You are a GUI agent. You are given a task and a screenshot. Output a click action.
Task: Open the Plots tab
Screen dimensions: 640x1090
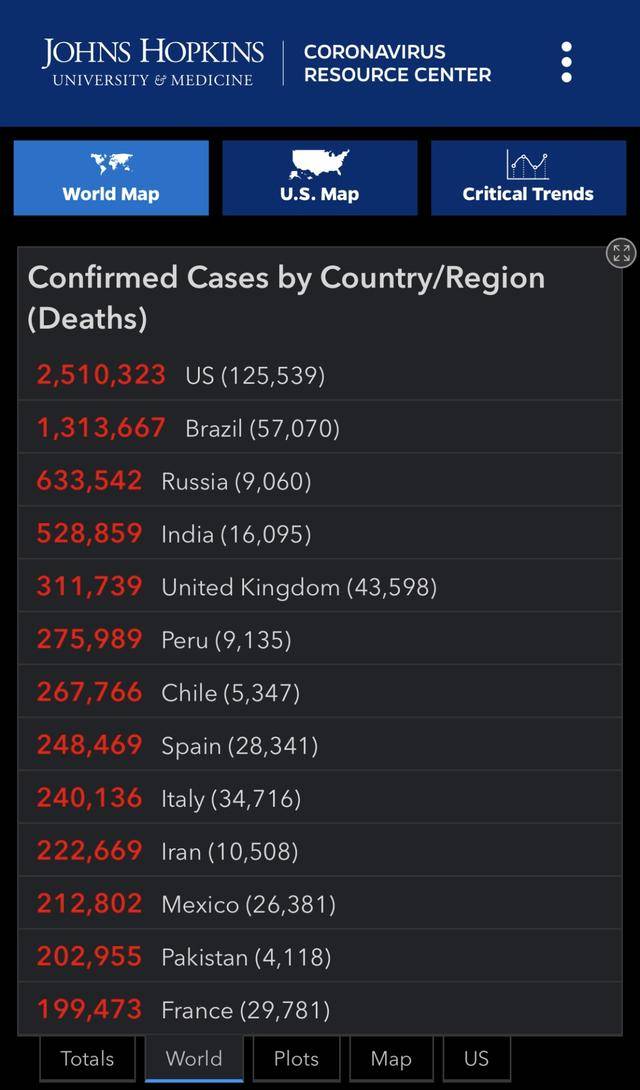click(x=296, y=1058)
